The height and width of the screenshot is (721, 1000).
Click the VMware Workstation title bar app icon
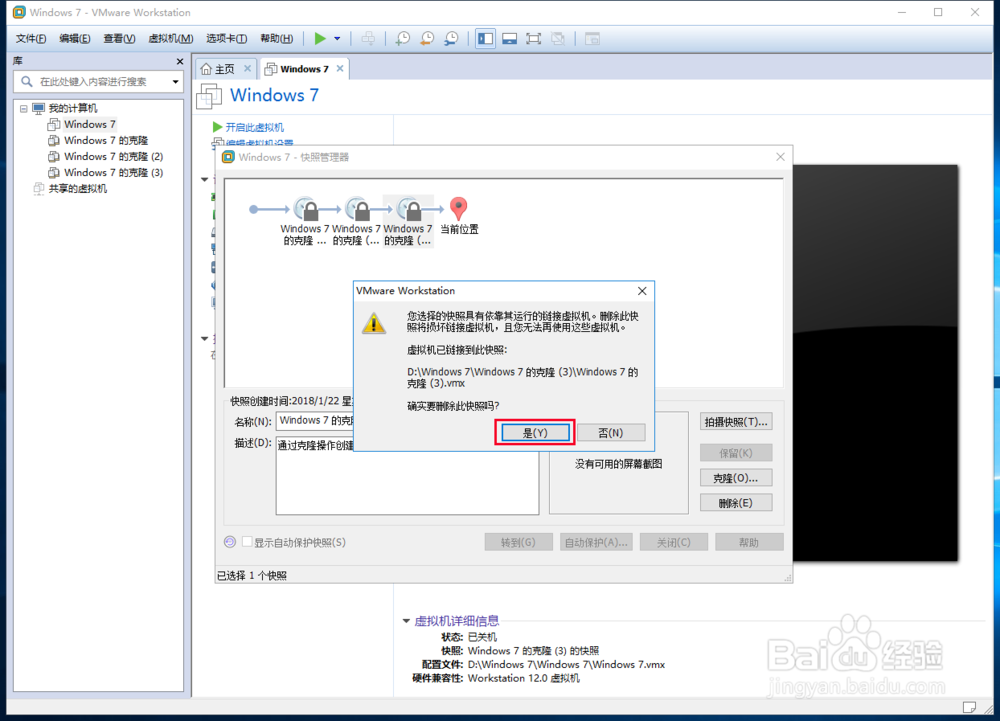pos(19,12)
